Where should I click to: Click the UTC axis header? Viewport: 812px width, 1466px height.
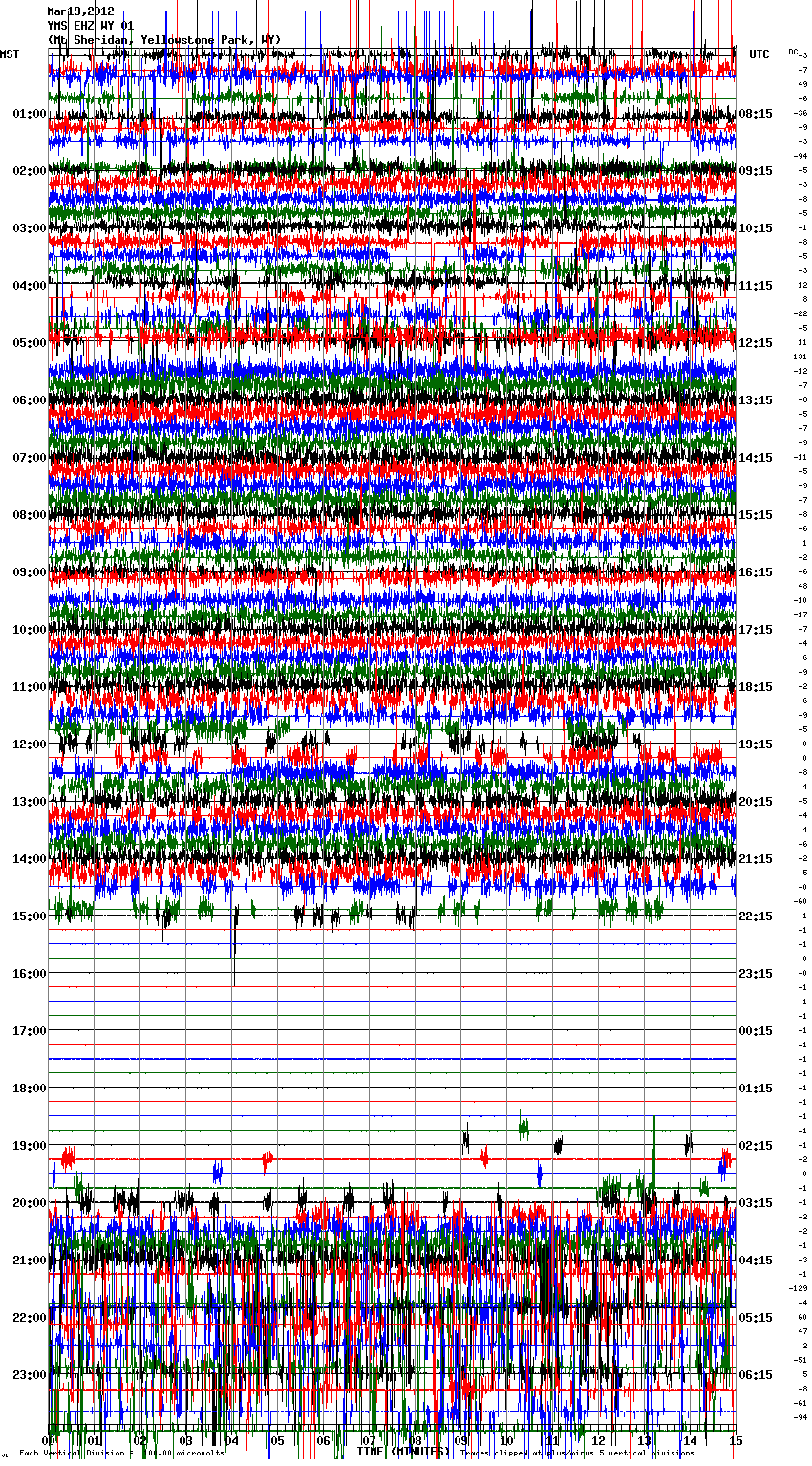759,54
